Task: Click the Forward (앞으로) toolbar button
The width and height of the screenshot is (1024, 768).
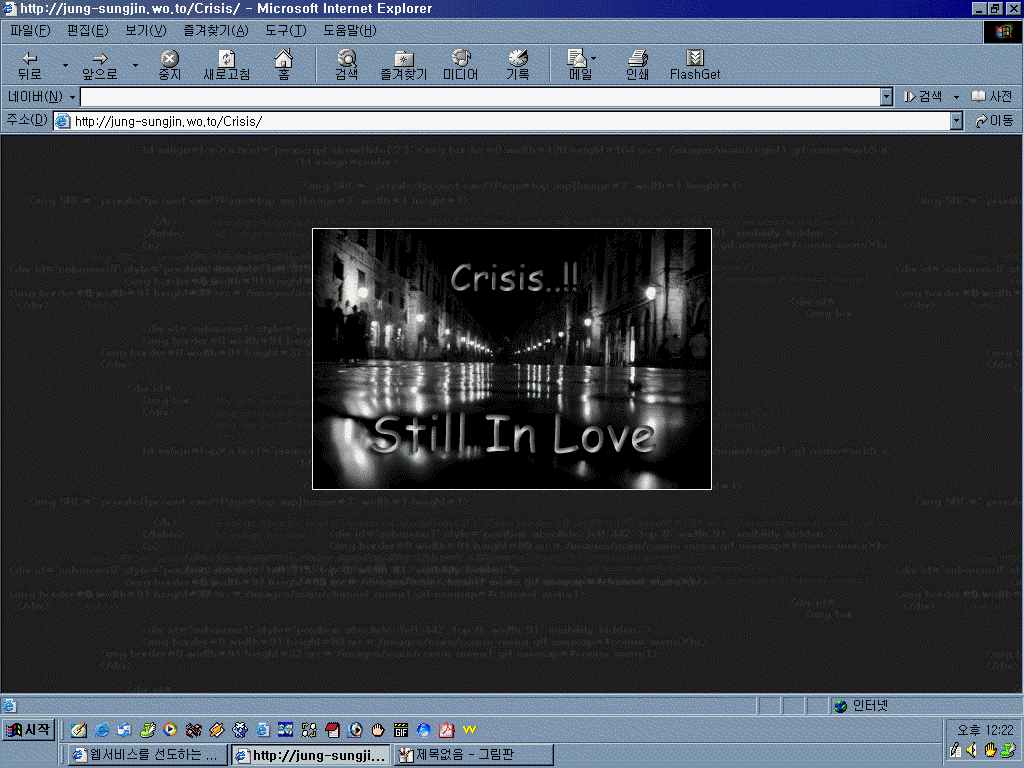Action: pyautogui.click(x=99, y=65)
